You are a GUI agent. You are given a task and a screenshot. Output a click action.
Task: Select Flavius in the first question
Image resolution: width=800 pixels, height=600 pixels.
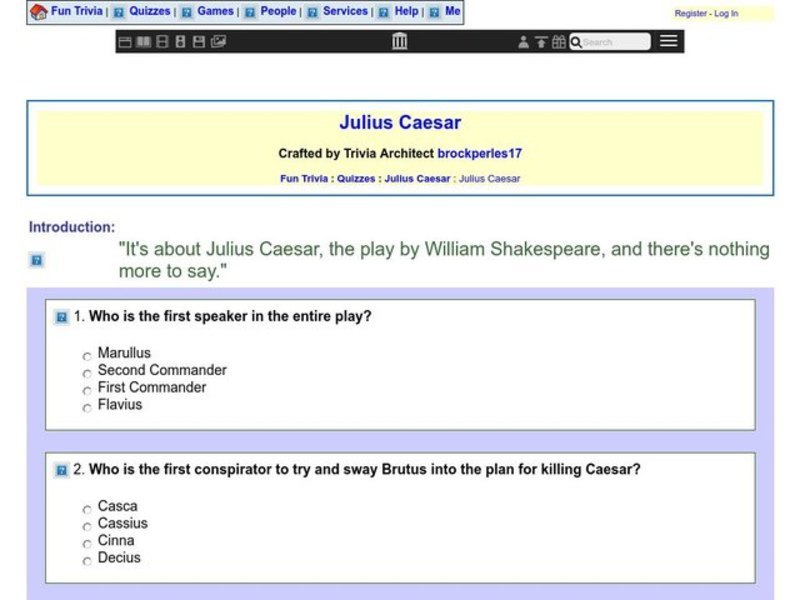pos(87,408)
